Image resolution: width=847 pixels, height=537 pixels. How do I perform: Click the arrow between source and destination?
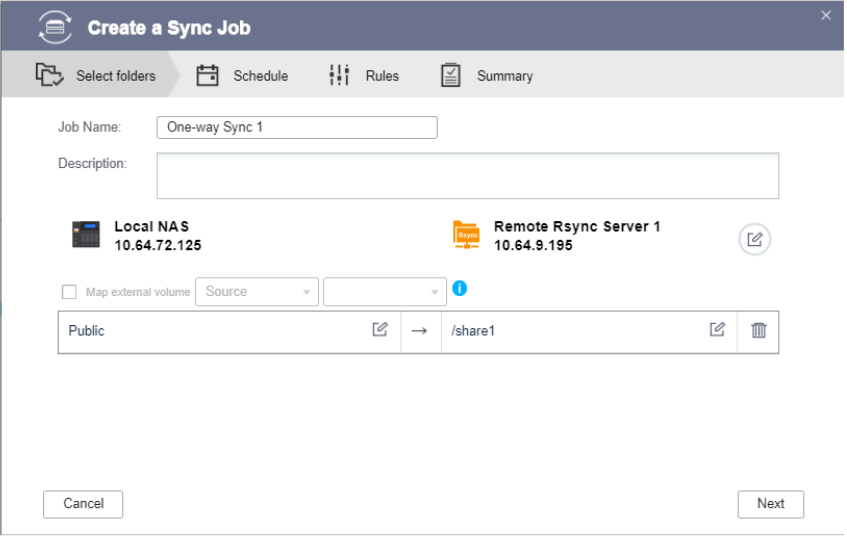(420, 331)
